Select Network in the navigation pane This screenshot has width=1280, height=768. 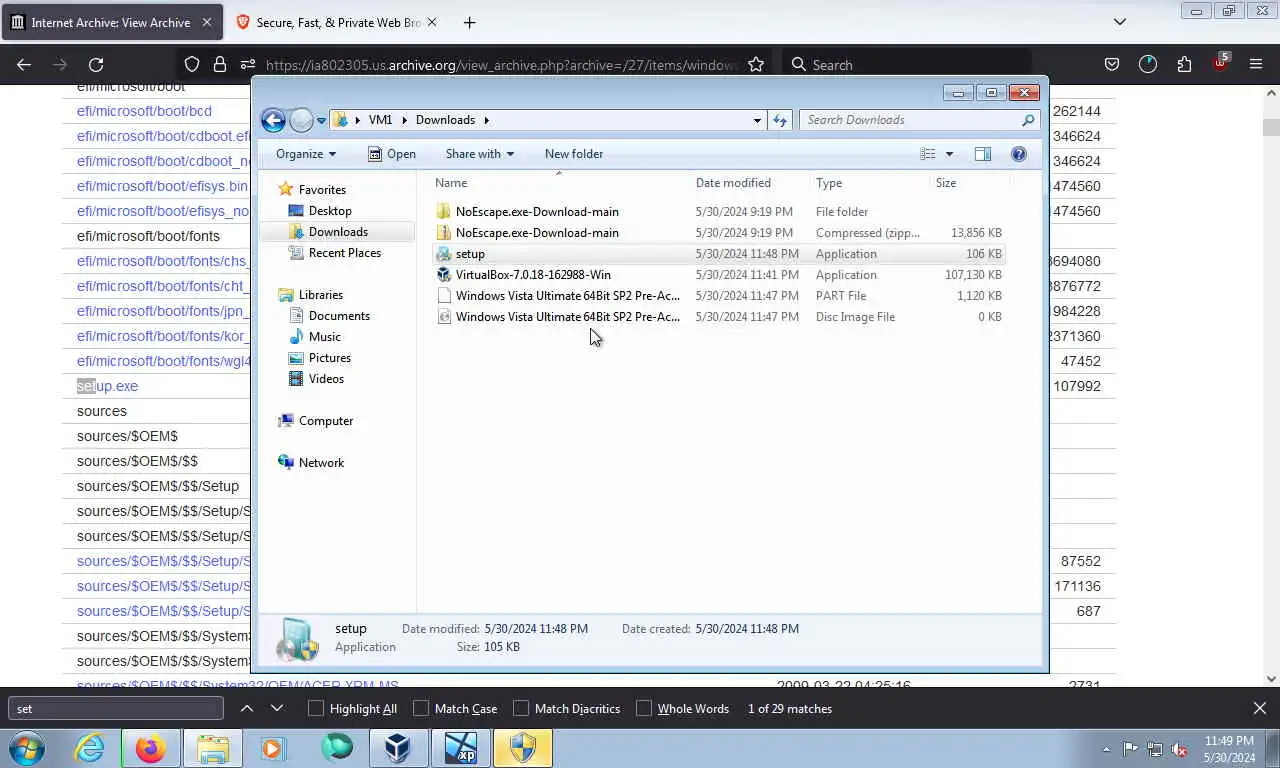coord(321,463)
